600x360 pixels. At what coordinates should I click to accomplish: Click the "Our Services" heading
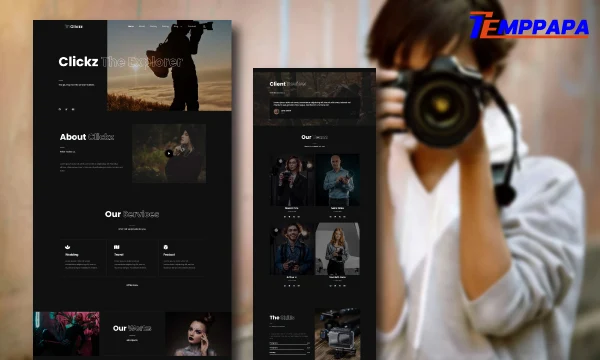pyautogui.click(x=132, y=214)
